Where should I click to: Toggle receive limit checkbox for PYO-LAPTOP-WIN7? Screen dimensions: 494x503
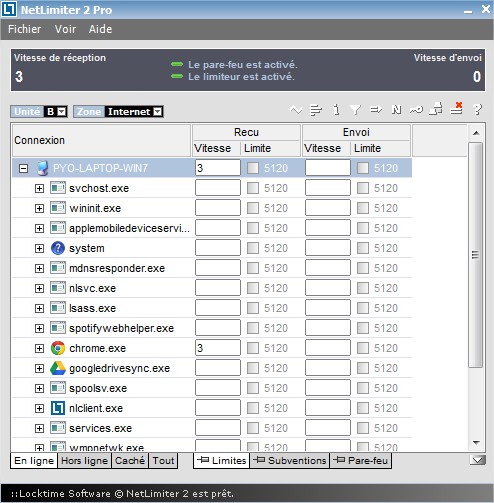coord(253,168)
